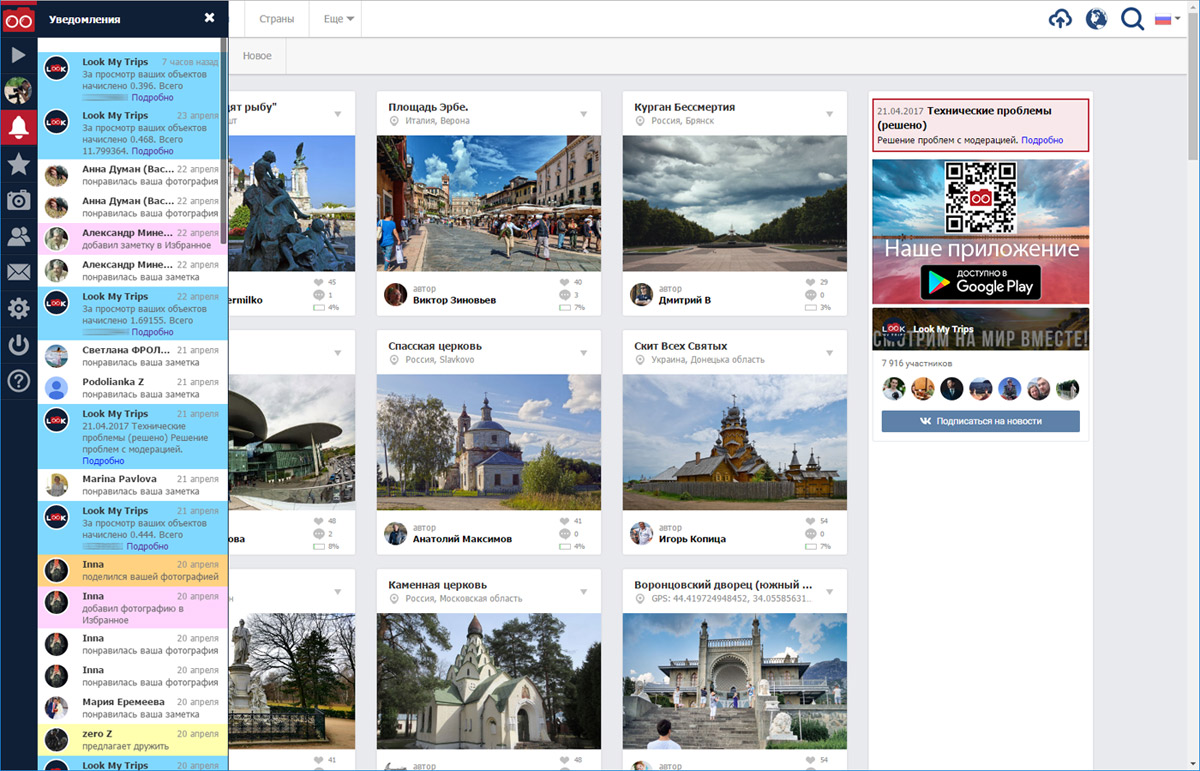1200x771 pixels.
Task: Open the messages envelope icon
Action: pos(18,272)
